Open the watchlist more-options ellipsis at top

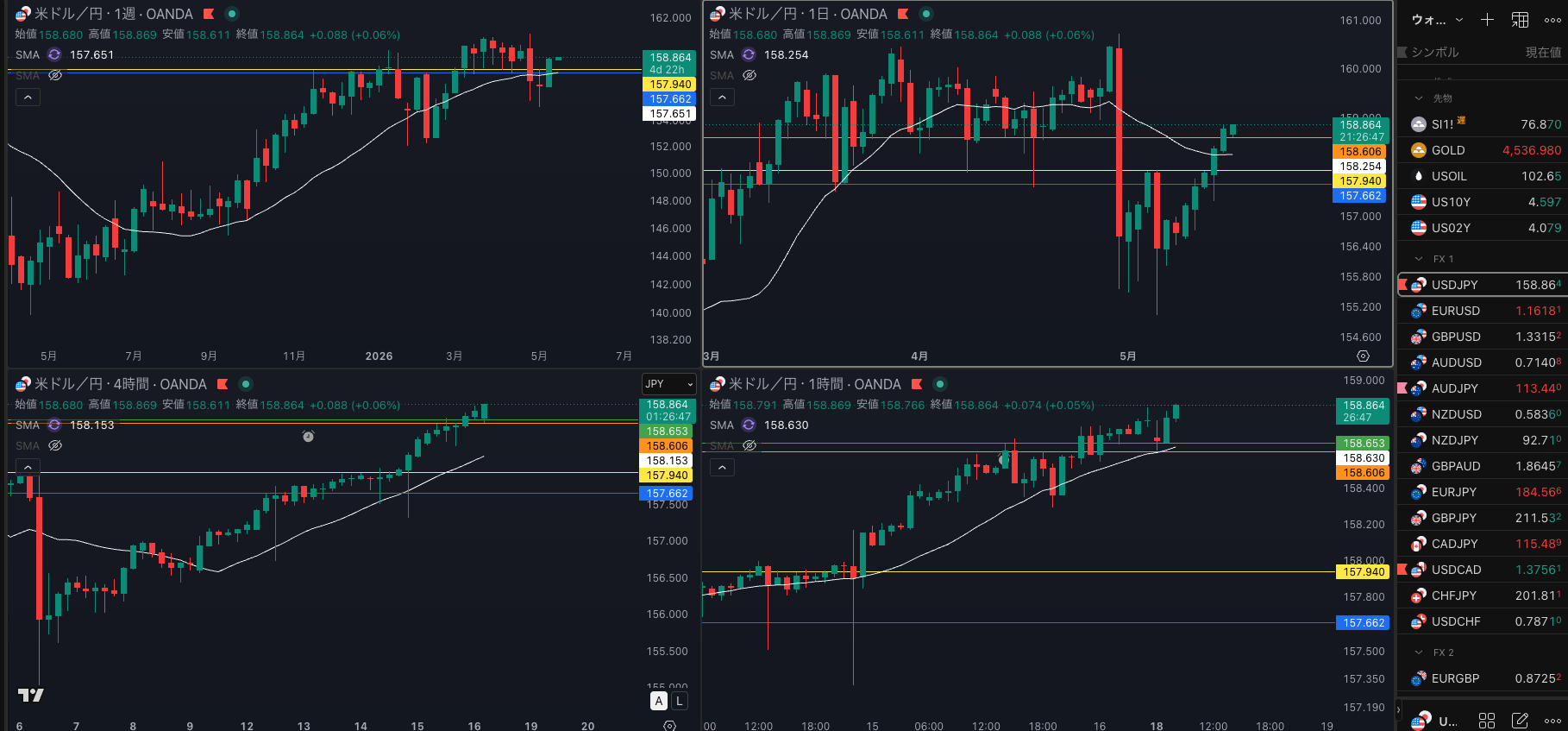1552,19
